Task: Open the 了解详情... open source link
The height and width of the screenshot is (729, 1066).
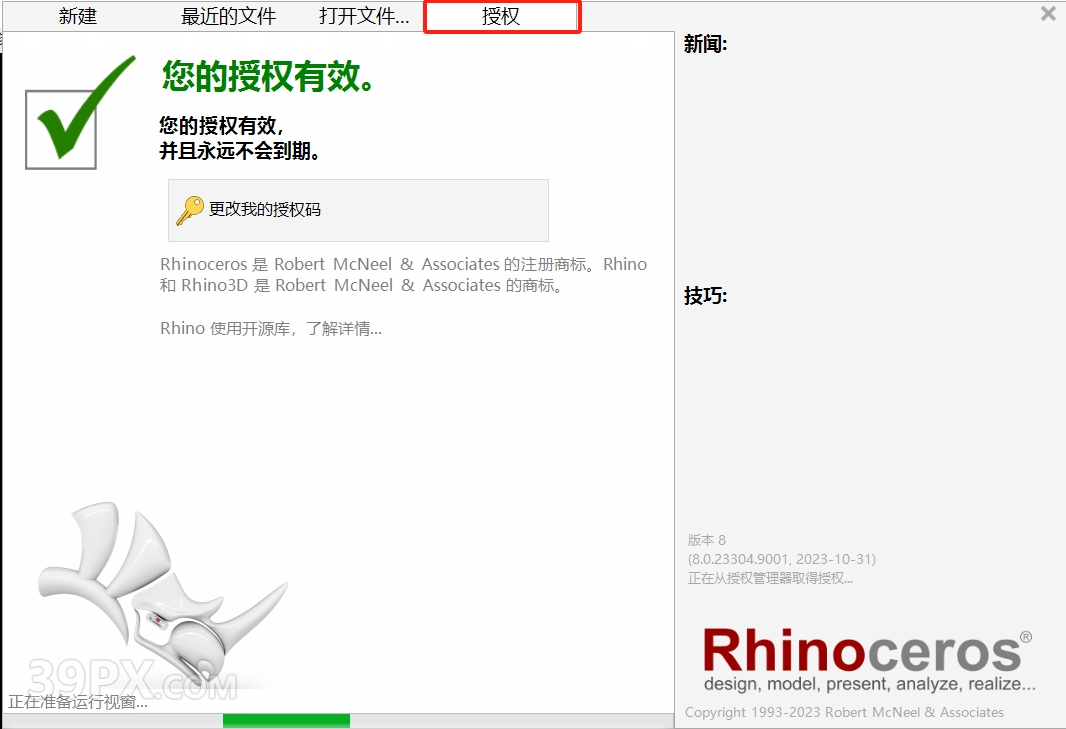Action: pyautogui.click(x=343, y=328)
